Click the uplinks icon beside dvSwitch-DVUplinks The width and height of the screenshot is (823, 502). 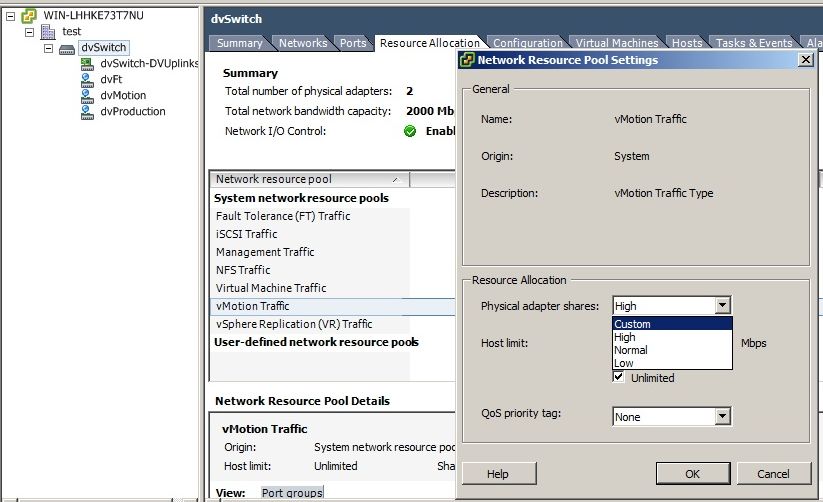coord(87,64)
